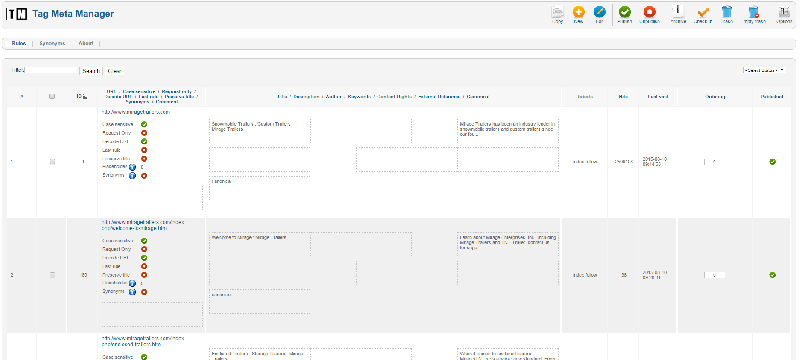Check the checkbox for row 1
The height and width of the screenshot is (360, 800).
click(52, 162)
